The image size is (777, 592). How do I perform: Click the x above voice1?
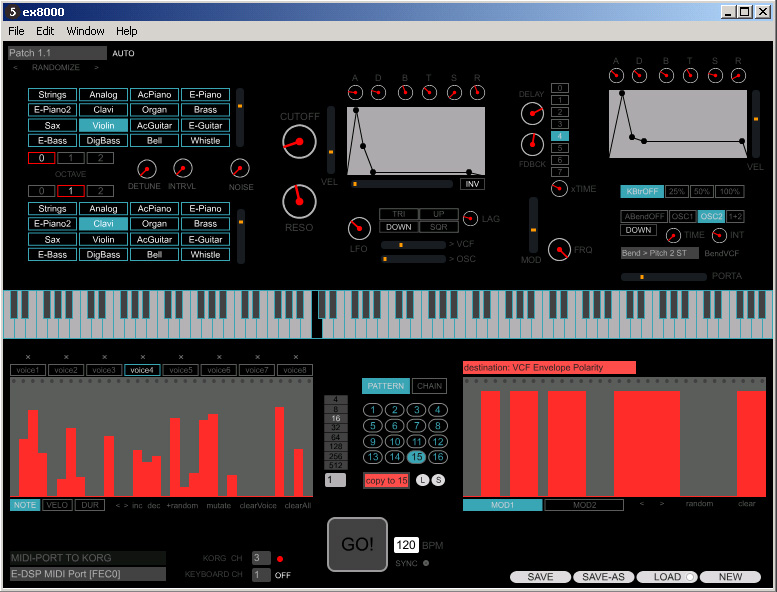(x=28, y=357)
